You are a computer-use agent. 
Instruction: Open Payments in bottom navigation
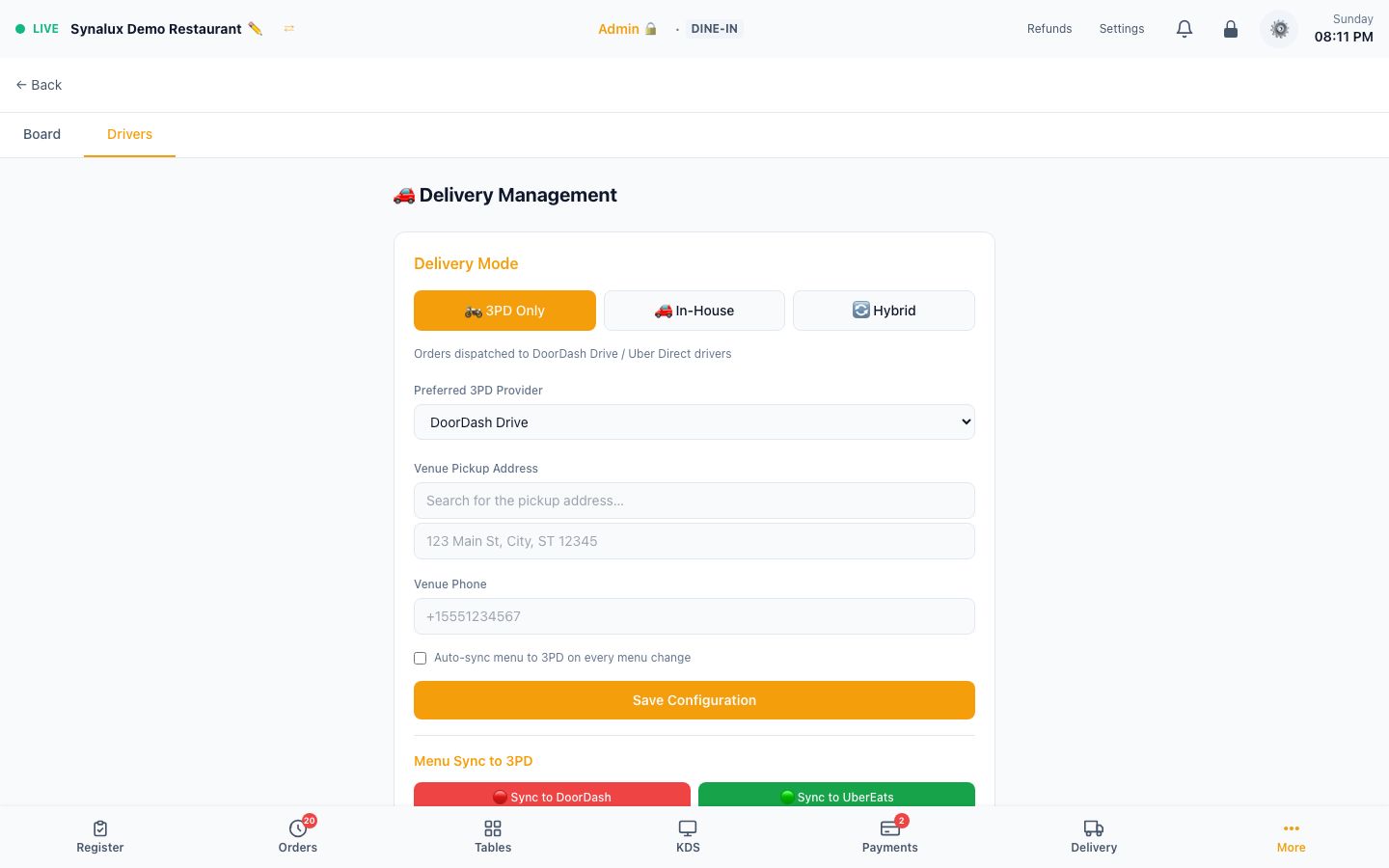point(890,836)
